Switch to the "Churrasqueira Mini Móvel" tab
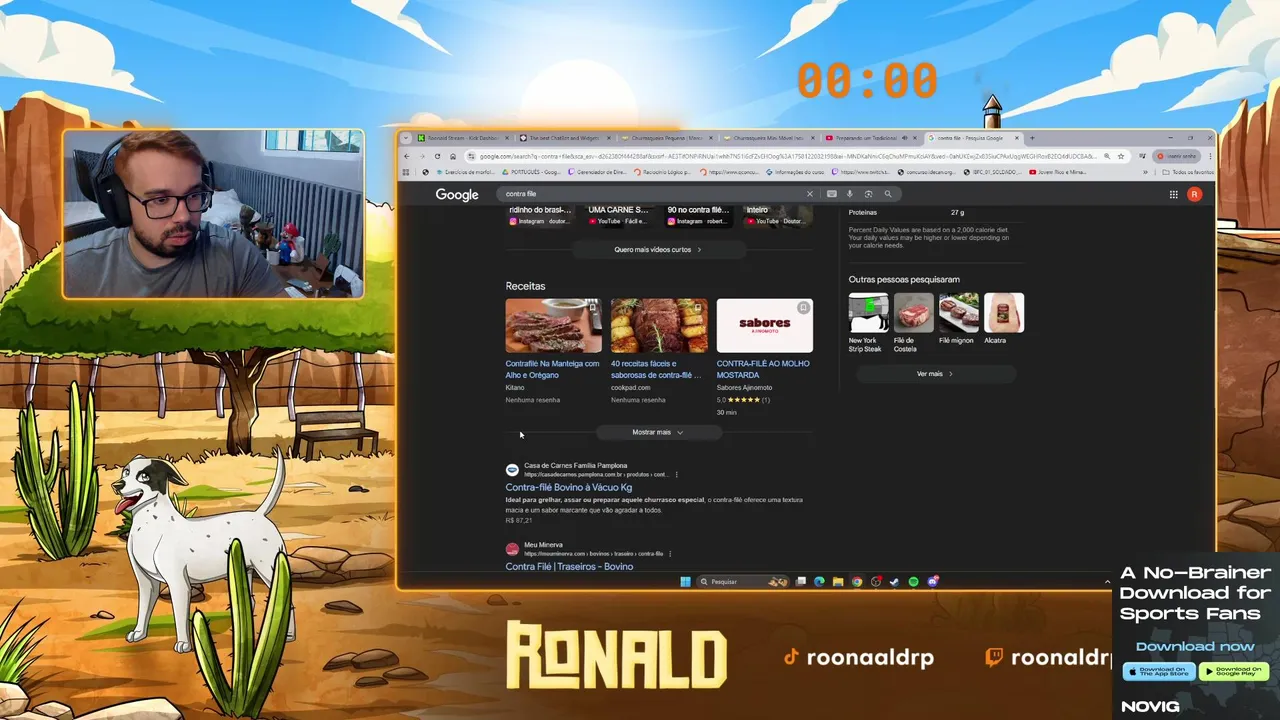This screenshot has width=1280, height=720. point(771,138)
